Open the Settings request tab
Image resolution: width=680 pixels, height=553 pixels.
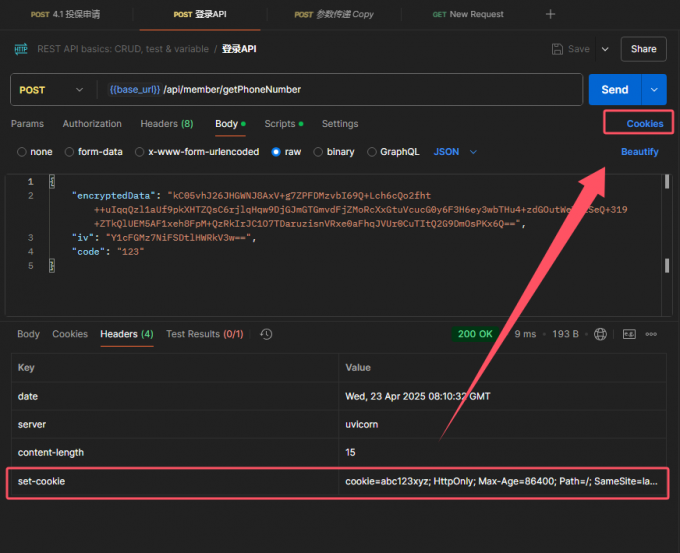340,124
